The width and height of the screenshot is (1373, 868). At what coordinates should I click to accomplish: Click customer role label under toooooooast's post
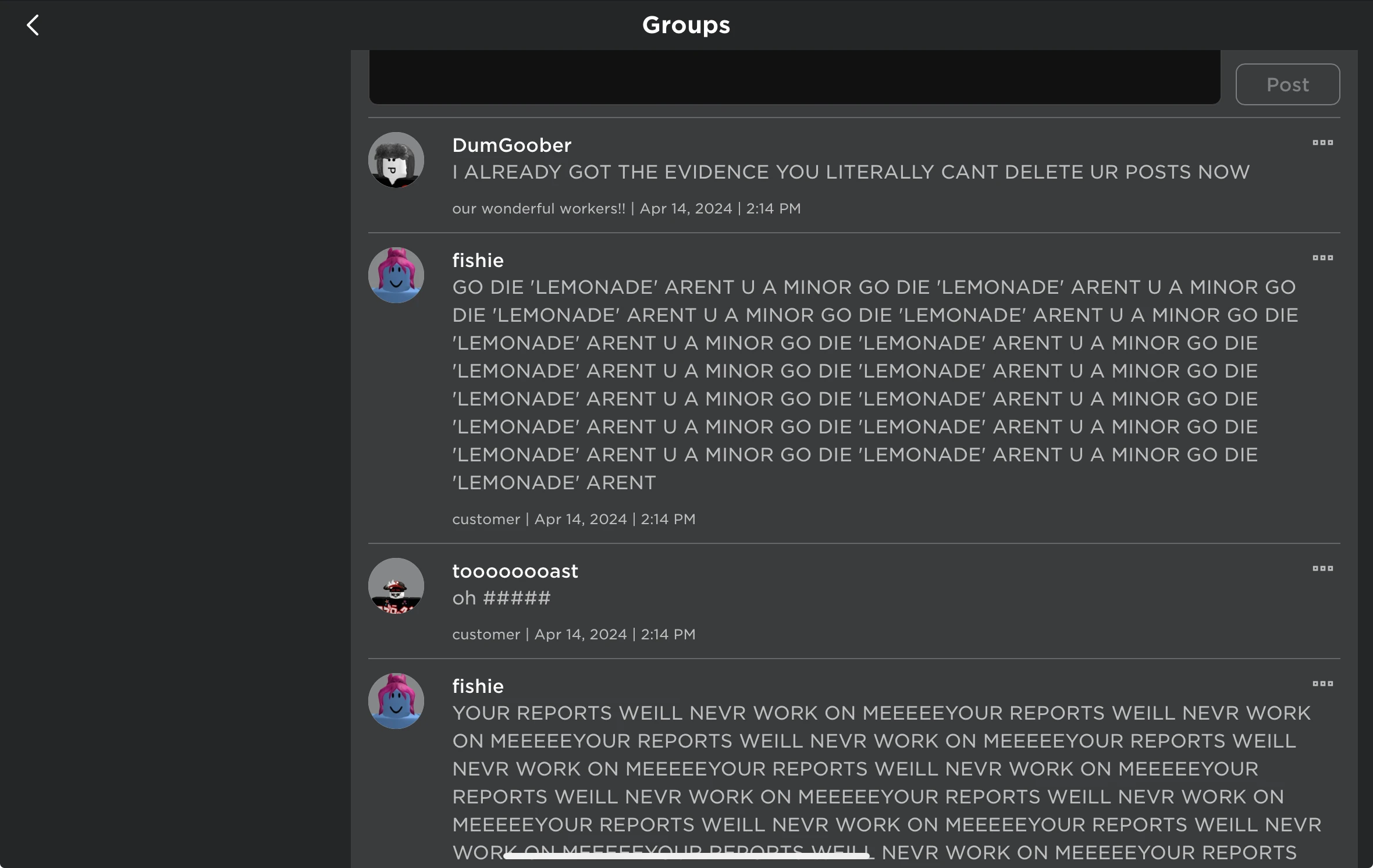point(486,634)
